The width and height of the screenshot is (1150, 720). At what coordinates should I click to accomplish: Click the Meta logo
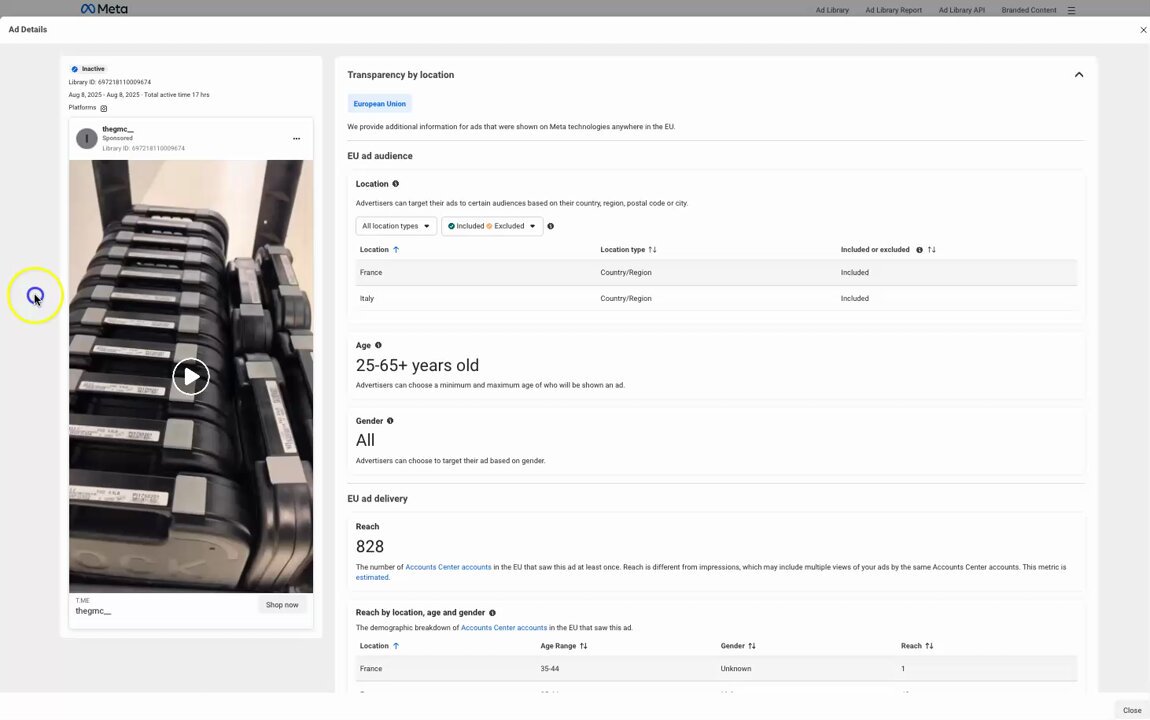point(104,9)
